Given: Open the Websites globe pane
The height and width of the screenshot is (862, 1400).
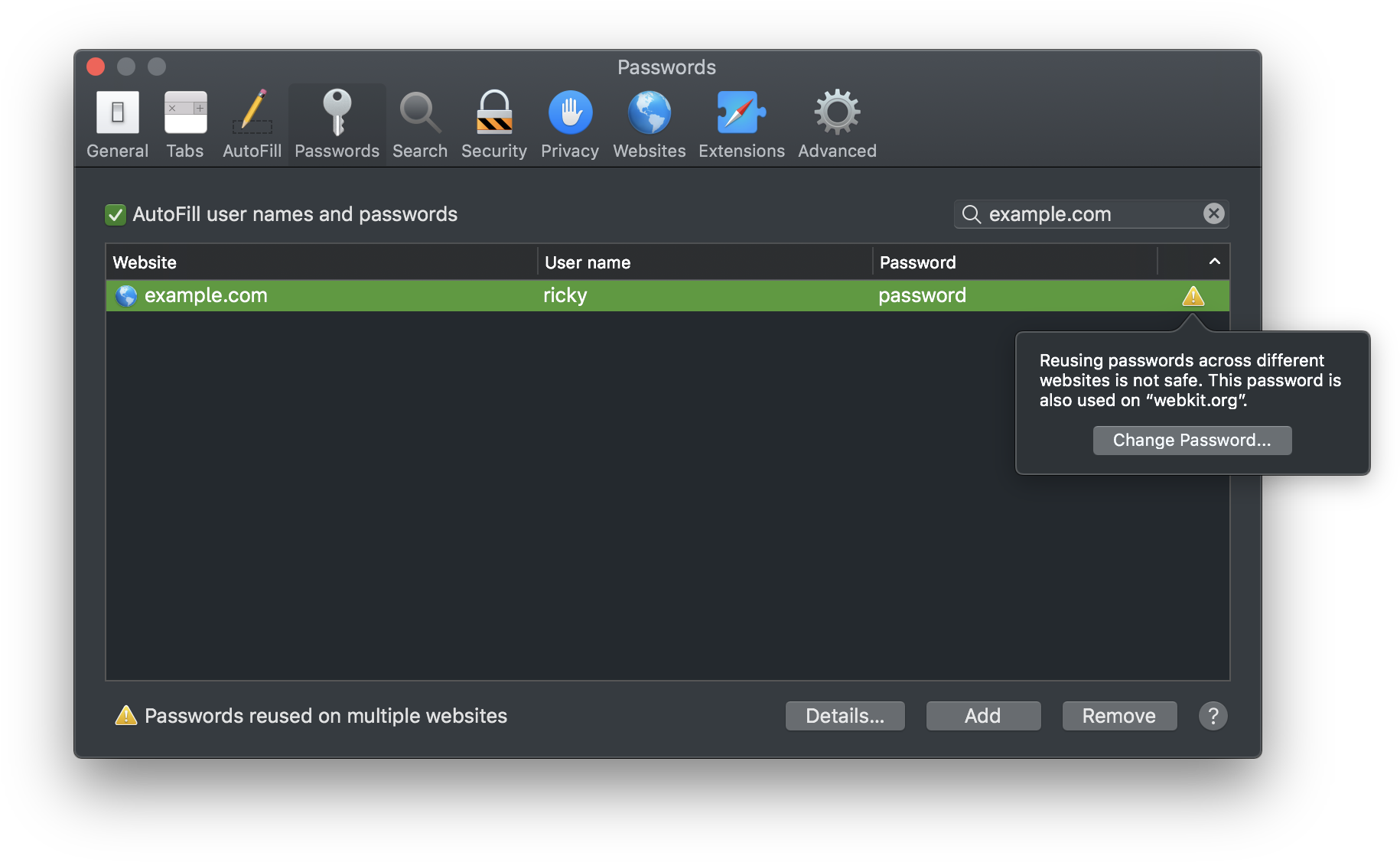Looking at the screenshot, I should [650, 124].
